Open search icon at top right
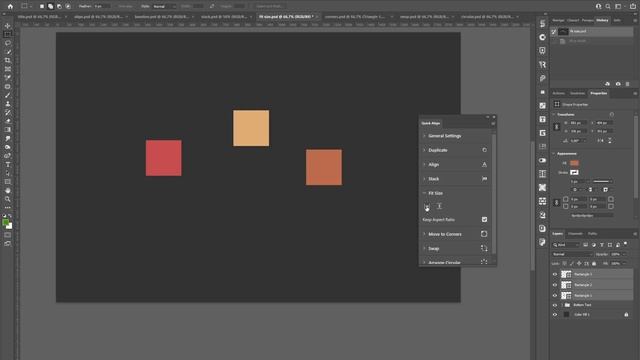 pyautogui.click(x=608, y=6)
